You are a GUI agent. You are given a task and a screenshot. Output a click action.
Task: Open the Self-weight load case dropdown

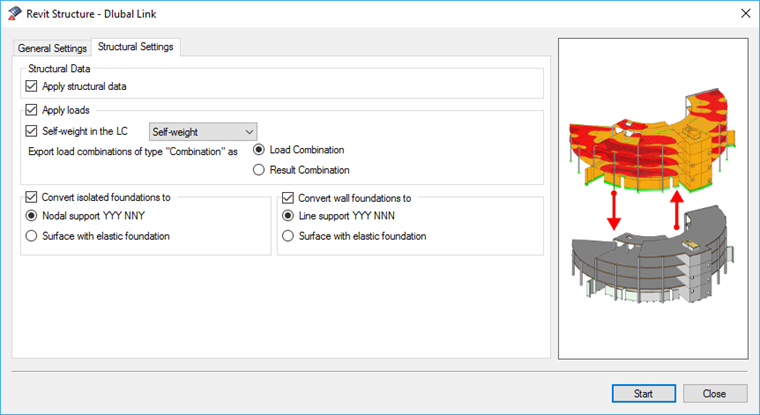tap(202, 131)
